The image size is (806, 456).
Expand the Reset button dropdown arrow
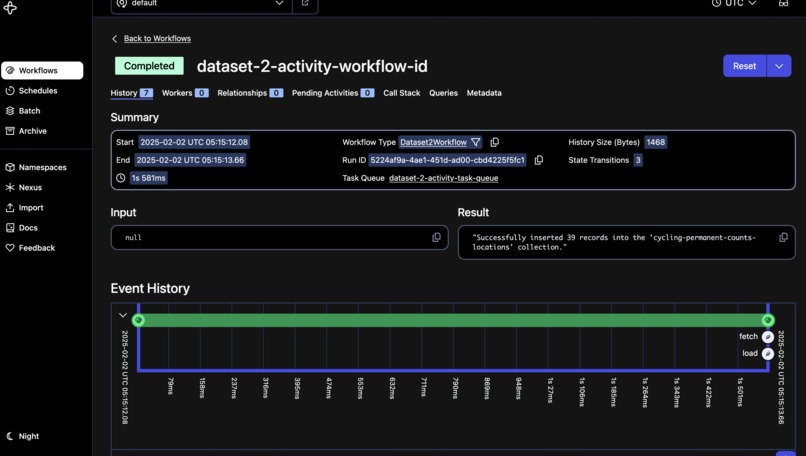tap(779, 66)
